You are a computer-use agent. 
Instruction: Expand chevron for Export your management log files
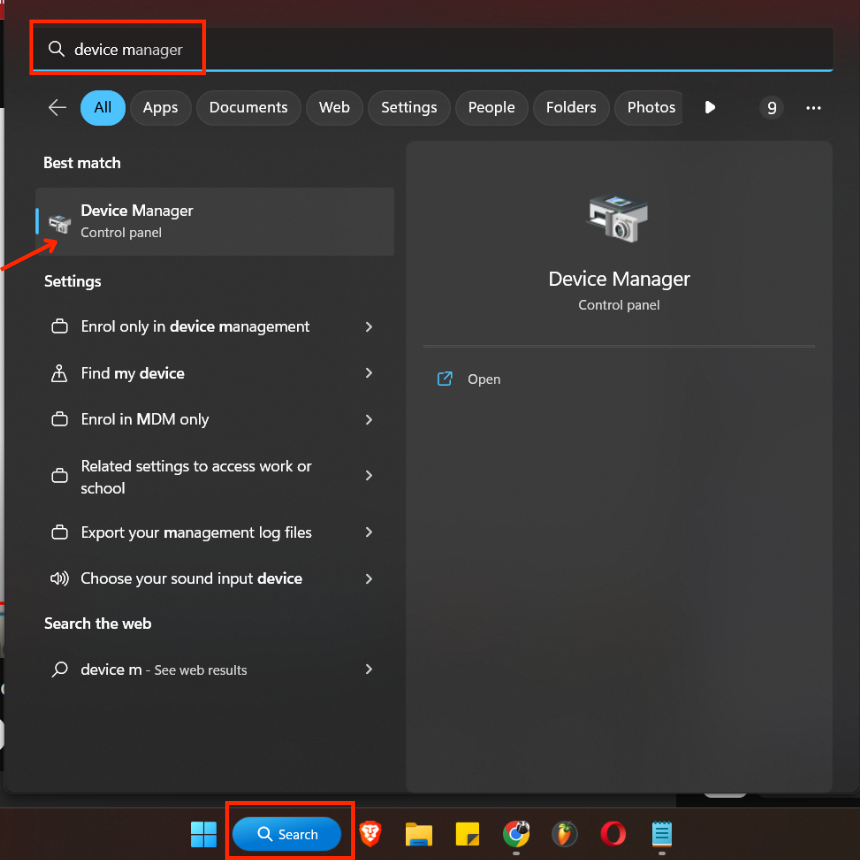[369, 532]
